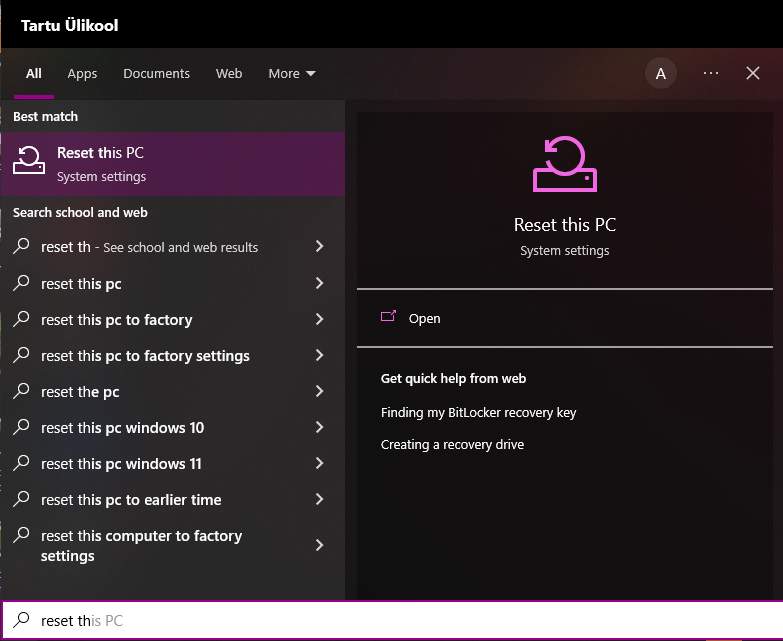Viewport: 783px width, 641px height.
Task: Switch to the Apps tab
Action: [x=82, y=73]
